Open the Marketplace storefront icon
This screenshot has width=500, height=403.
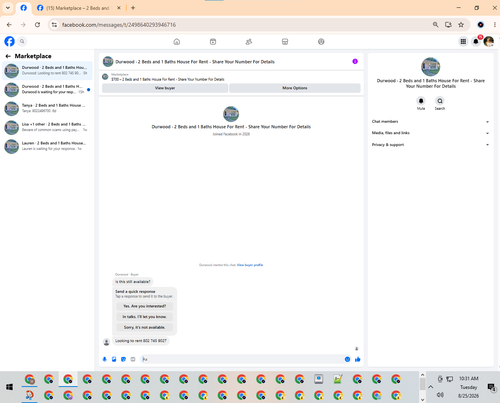tap(285, 42)
